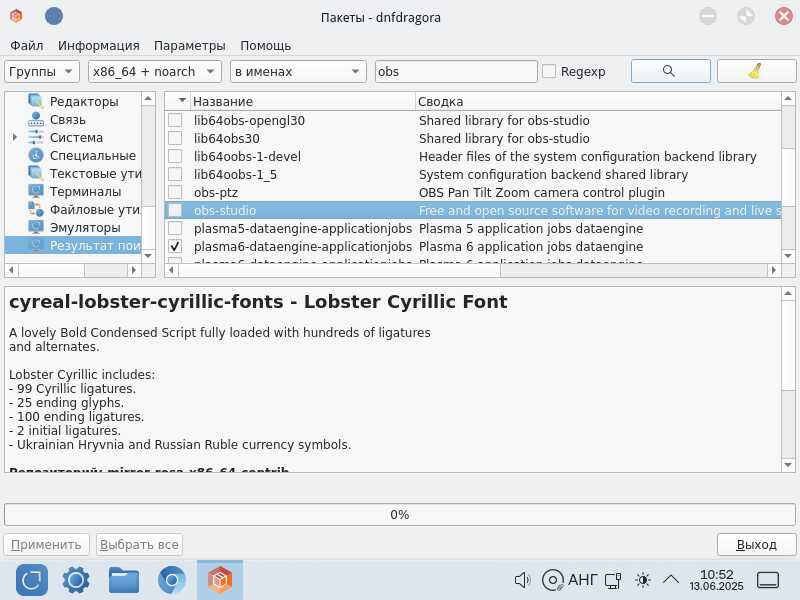Click the brightness tray icon
The image size is (800, 600).
[642, 580]
